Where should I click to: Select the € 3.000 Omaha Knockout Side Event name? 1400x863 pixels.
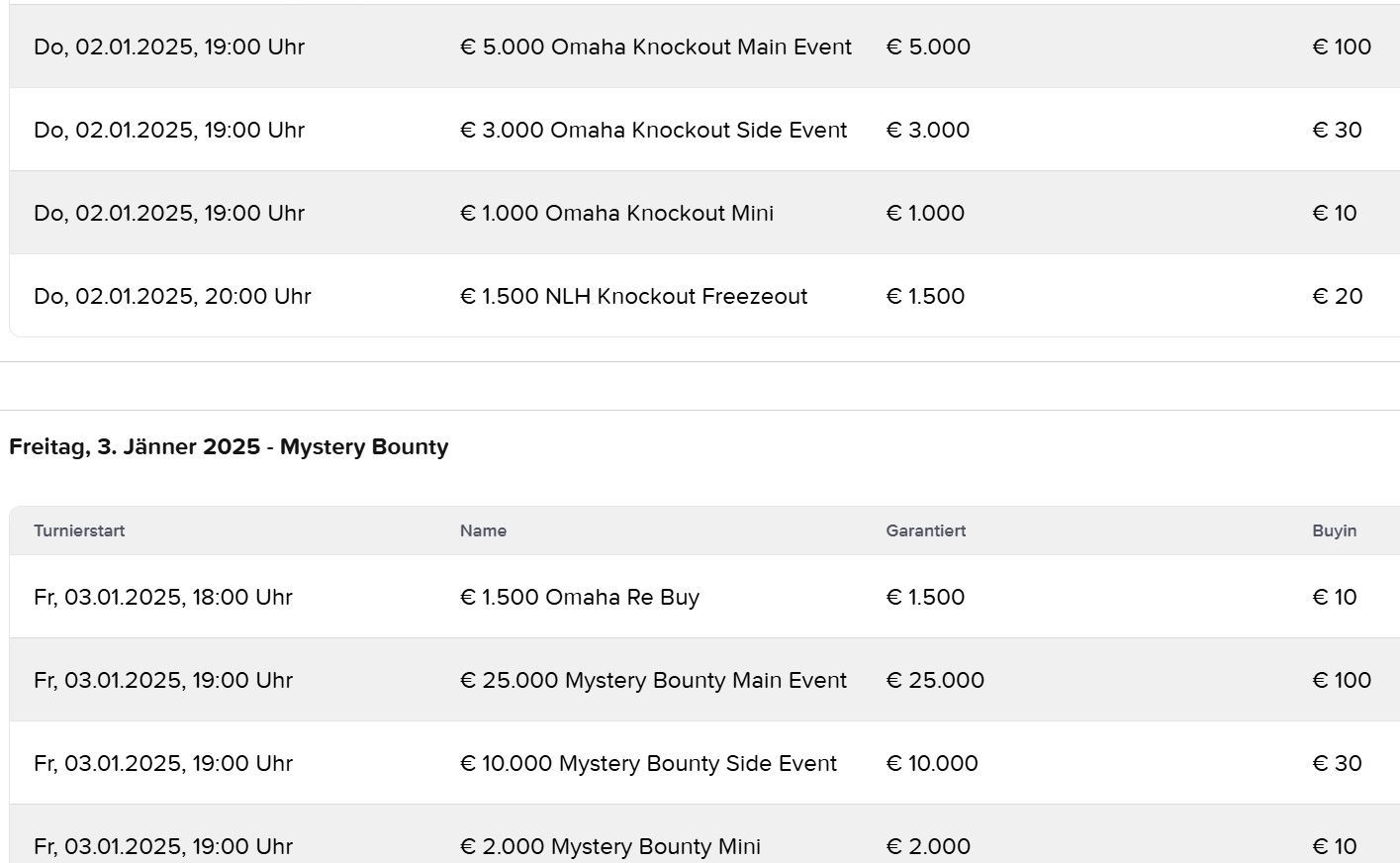[653, 130]
